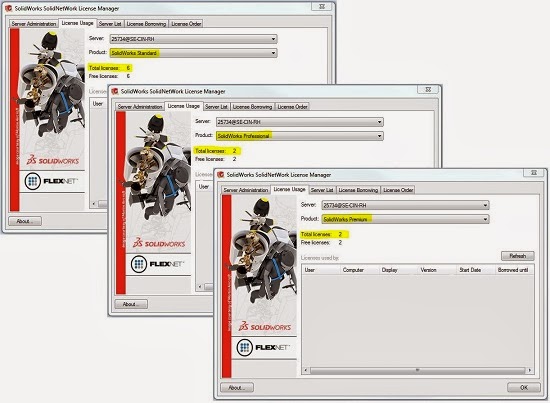Select Server Administration tab in front window
The image size is (550, 403).
246,190
